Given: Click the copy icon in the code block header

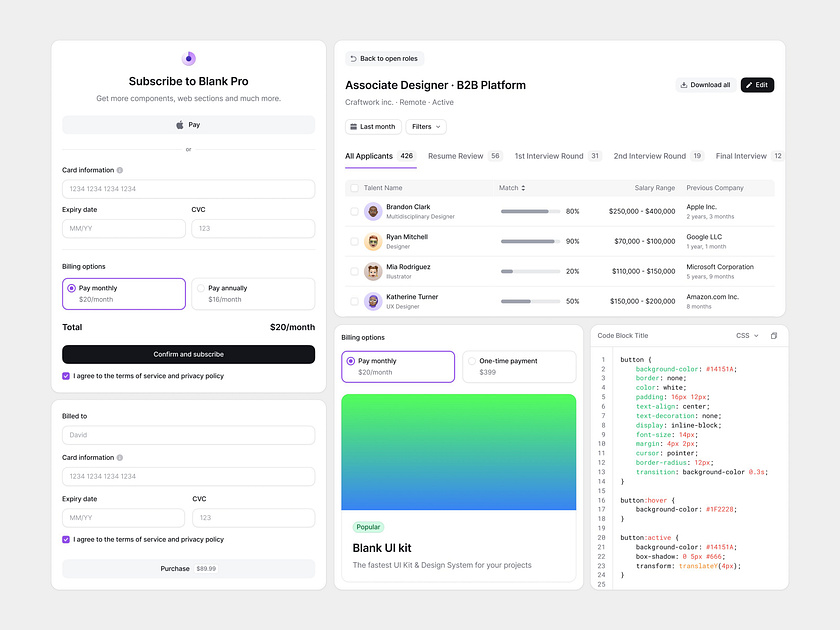Looking at the screenshot, I should click(x=774, y=335).
